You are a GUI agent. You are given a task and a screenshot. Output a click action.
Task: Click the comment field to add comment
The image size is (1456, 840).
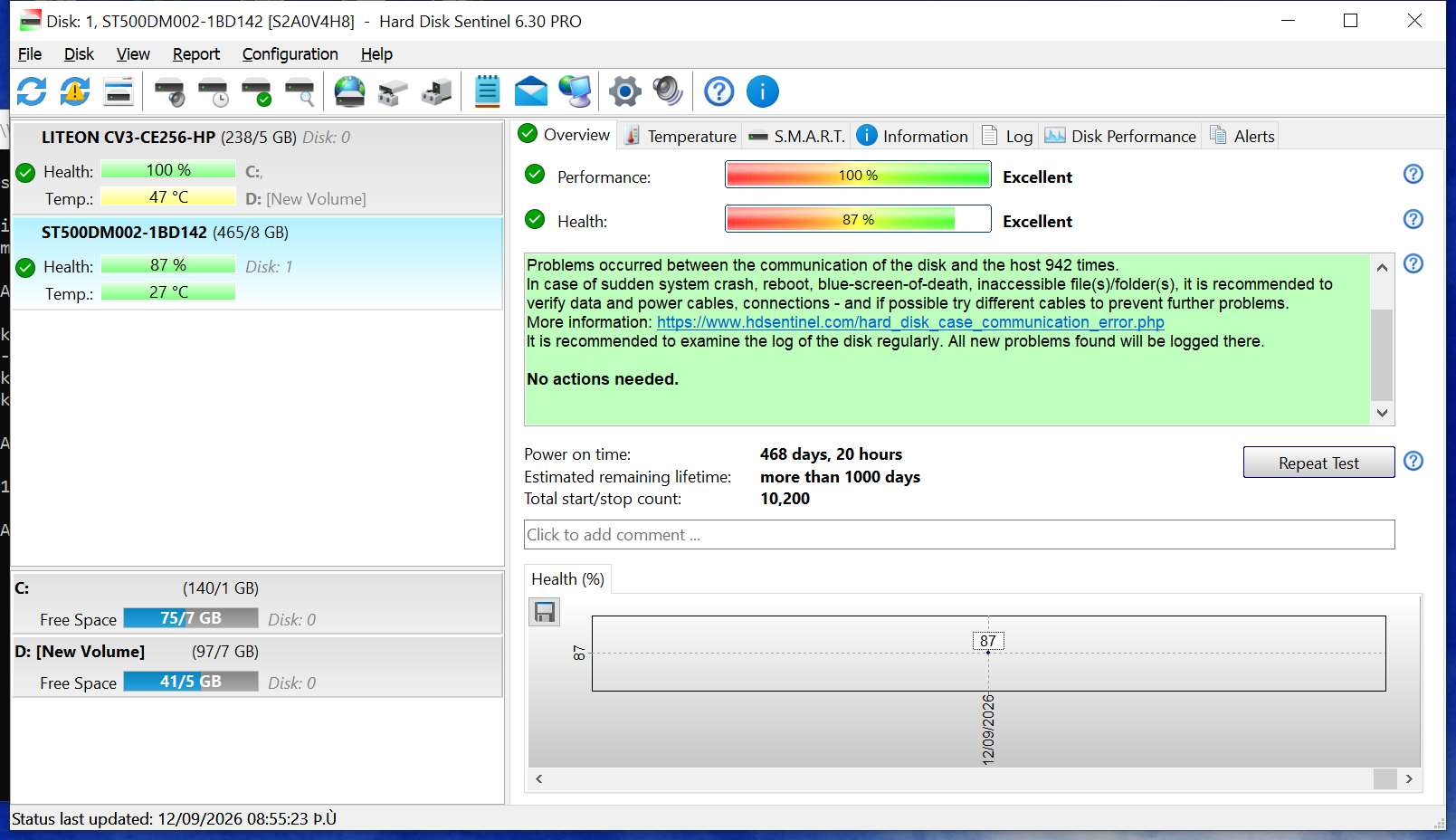(959, 534)
